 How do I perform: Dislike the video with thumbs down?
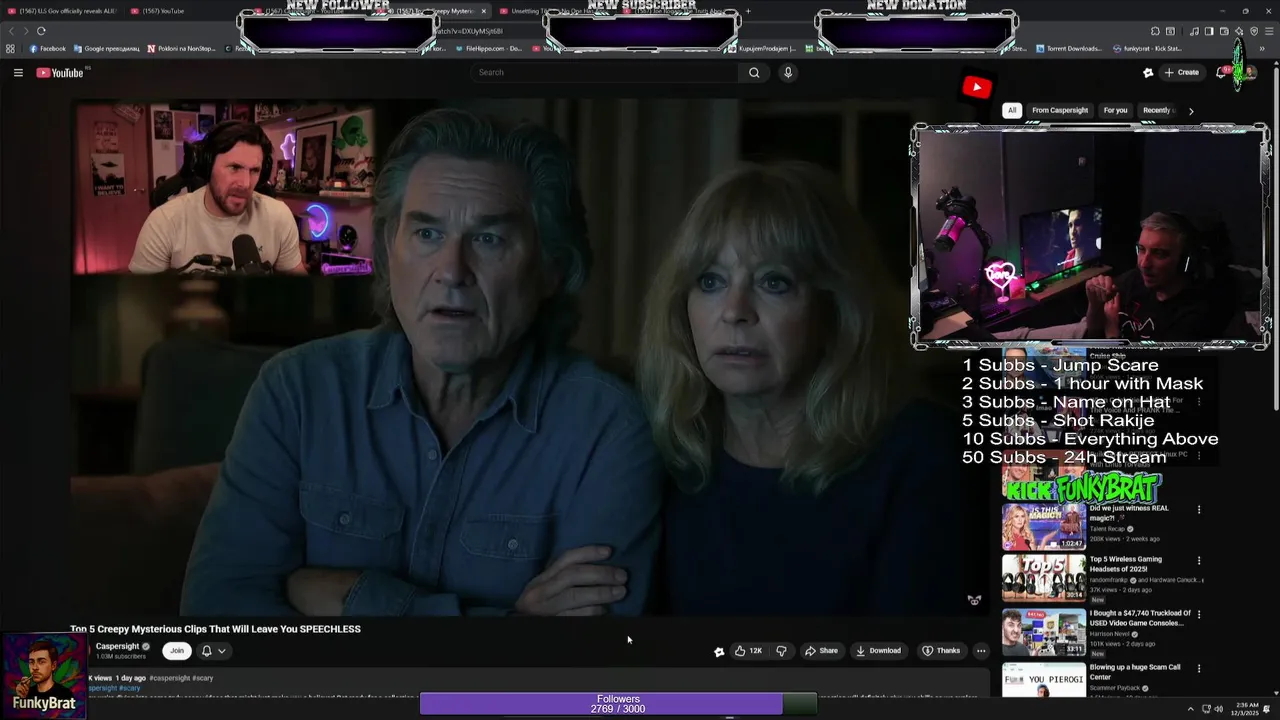coord(781,651)
